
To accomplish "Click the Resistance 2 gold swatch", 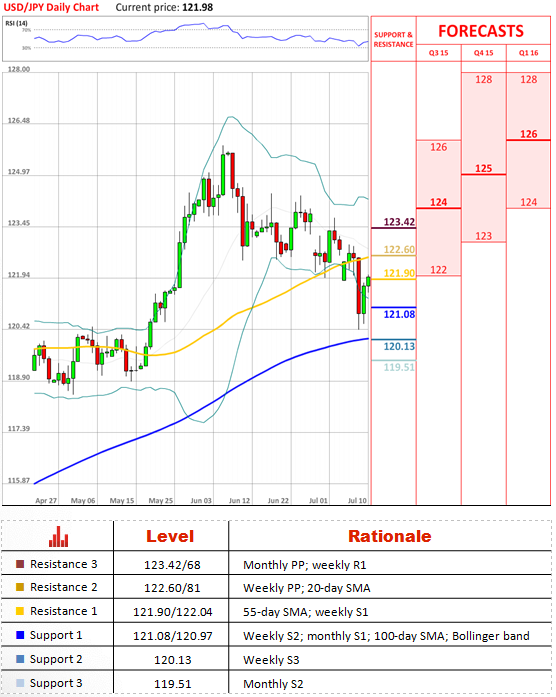I will tap(20, 587).
